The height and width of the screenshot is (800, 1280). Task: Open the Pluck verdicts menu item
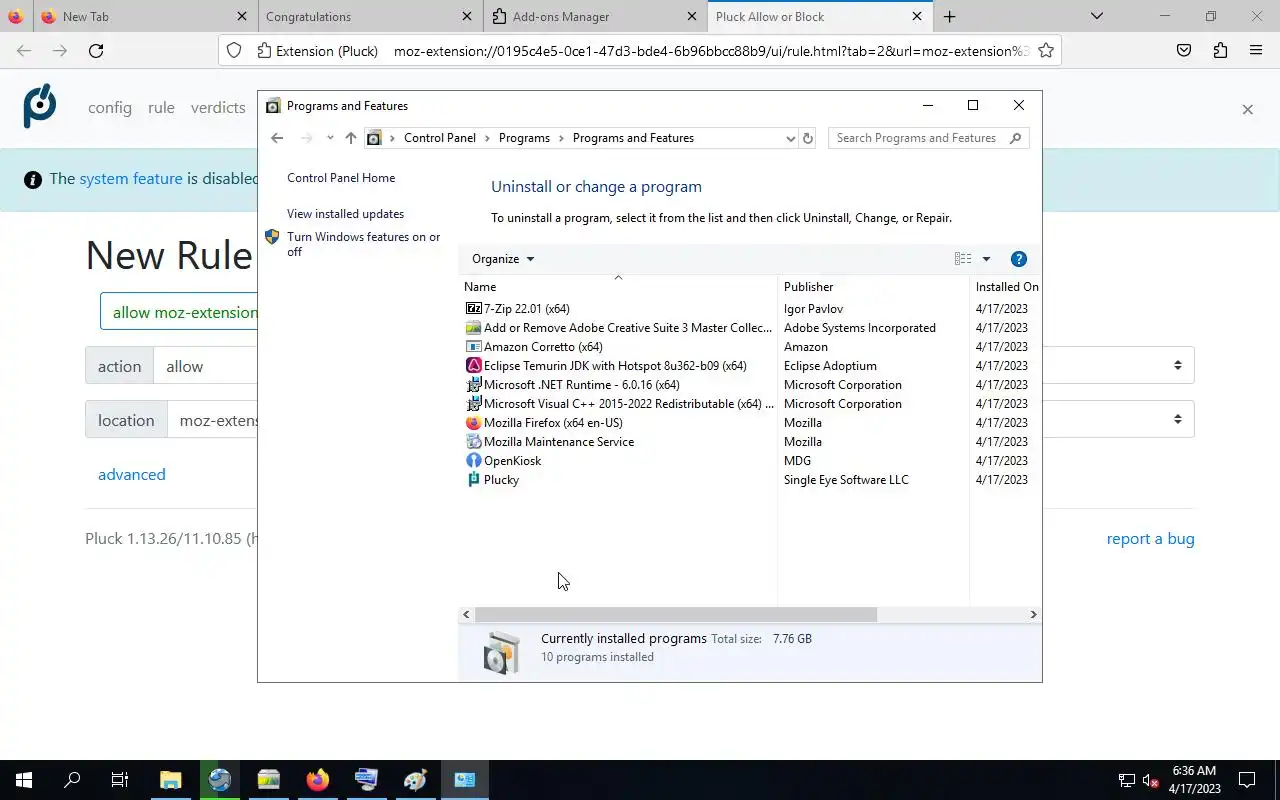pyautogui.click(x=218, y=108)
